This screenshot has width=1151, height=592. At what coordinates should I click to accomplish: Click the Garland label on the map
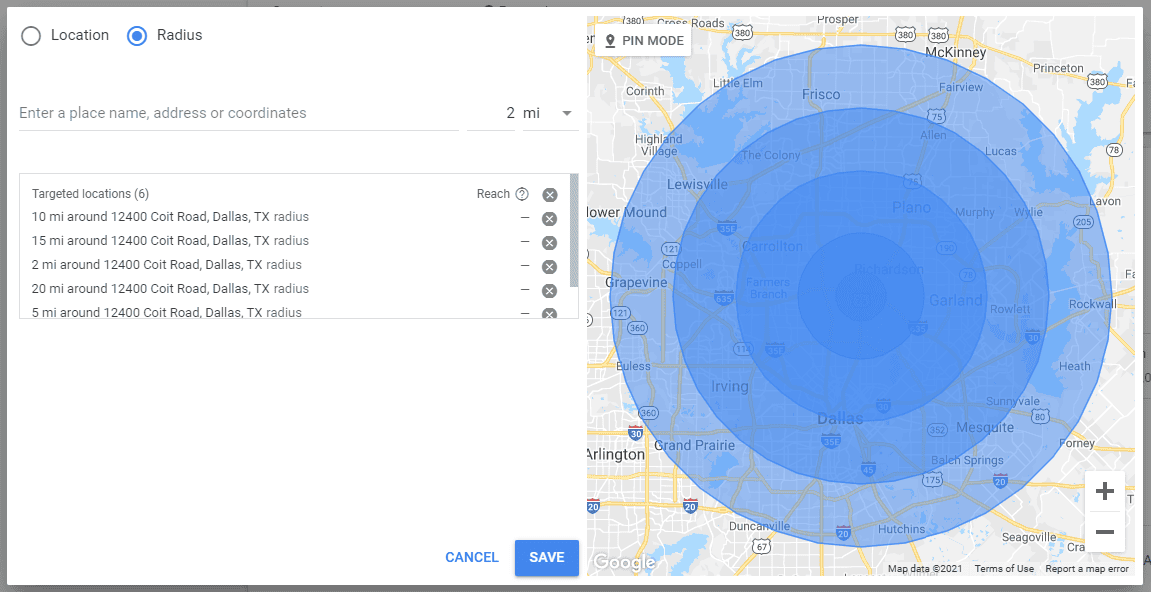tap(955, 300)
